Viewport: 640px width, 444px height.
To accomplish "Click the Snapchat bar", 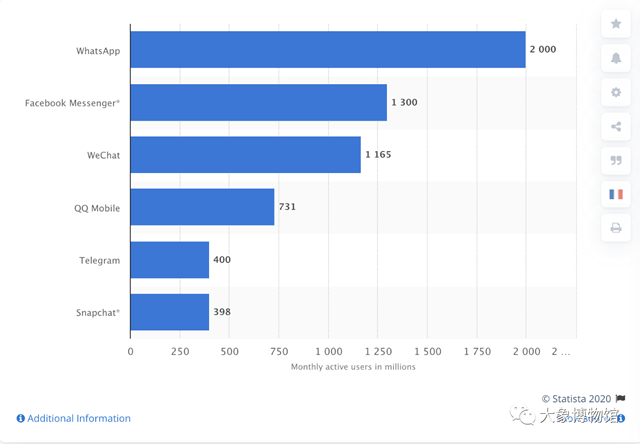I will (x=169, y=312).
